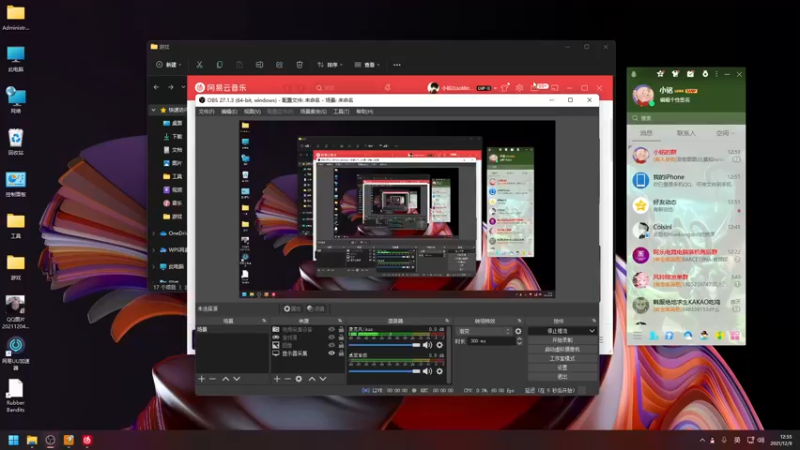Open the star icon in QQ title bar
This screenshot has height=450, width=800.
[660, 74]
